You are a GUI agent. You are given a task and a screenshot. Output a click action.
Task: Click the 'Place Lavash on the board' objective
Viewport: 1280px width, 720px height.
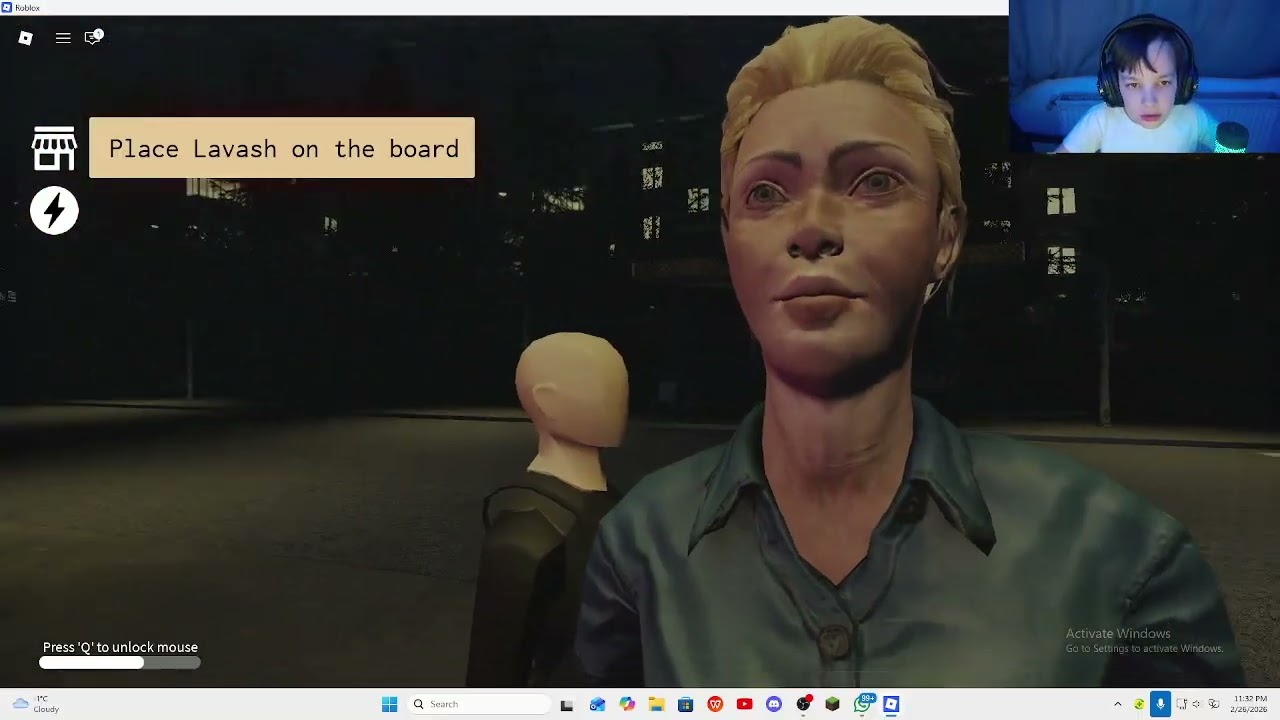tap(282, 148)
